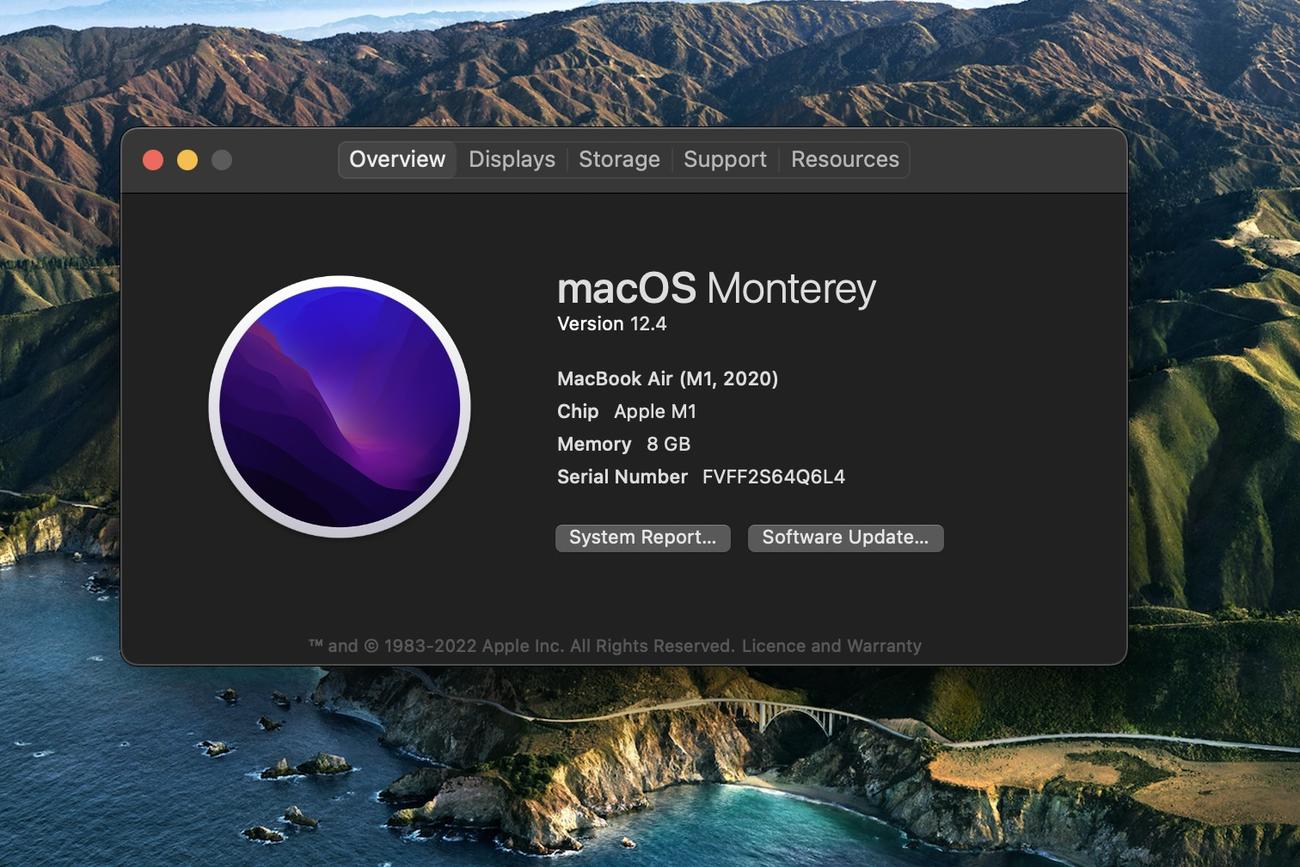This screenshot has height=867, width=1300.
Task: Click the Software Update button
Action: [846, 538]
